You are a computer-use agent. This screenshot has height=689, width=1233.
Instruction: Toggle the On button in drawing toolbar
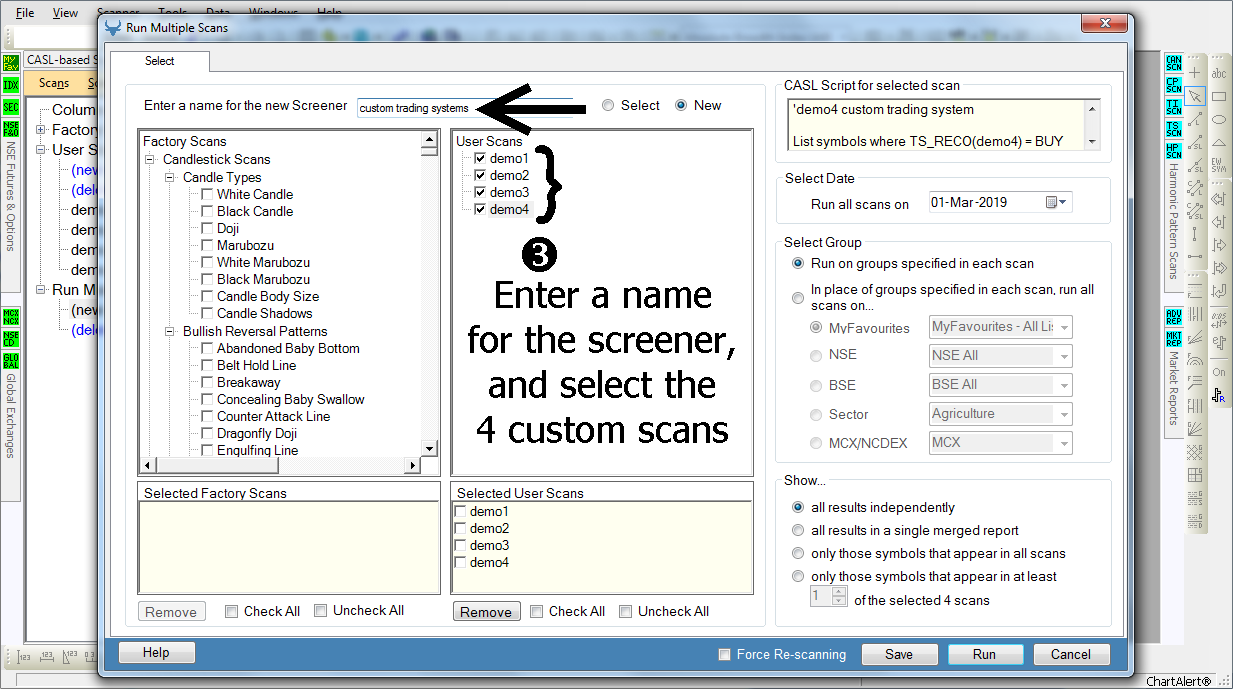1219,372
